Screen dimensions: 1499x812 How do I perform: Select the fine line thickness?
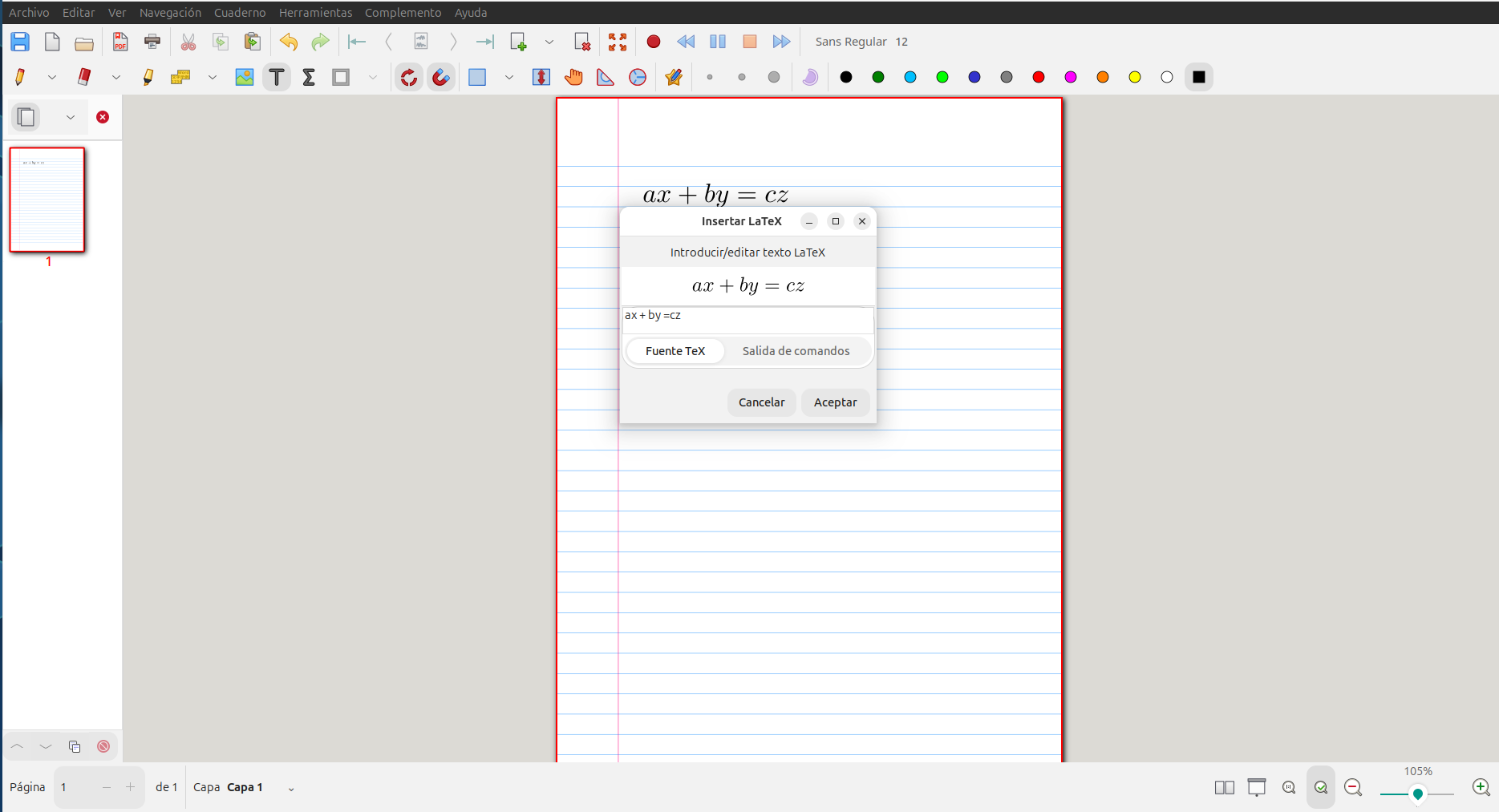[x=710, y=77]
